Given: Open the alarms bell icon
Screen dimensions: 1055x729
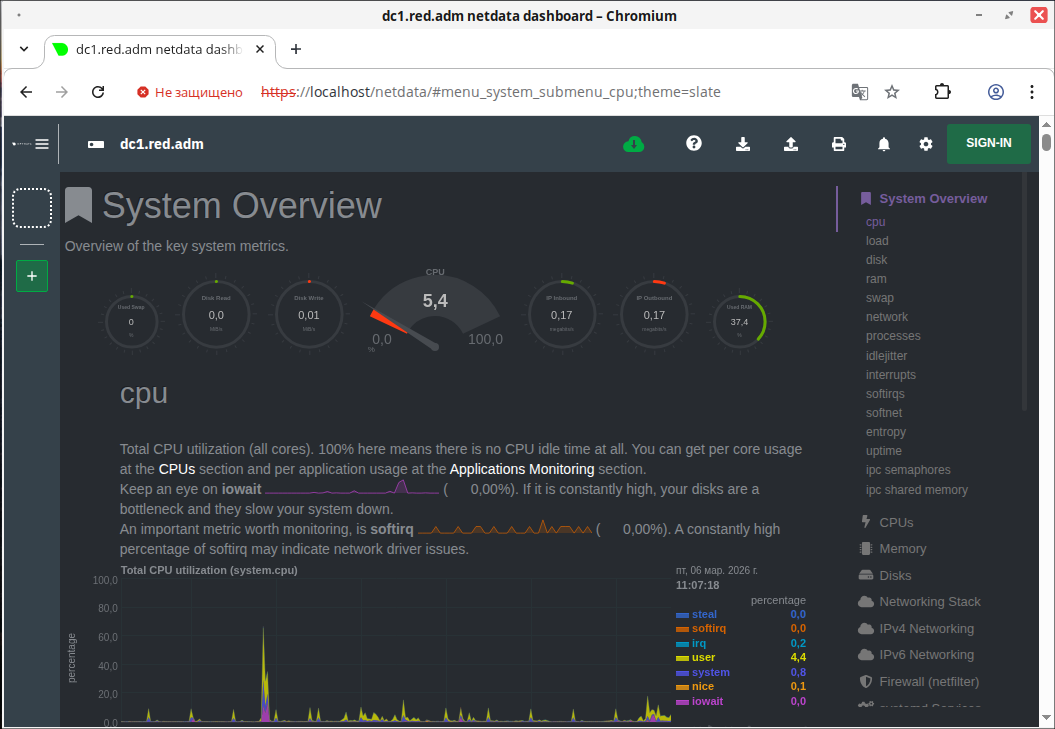Looking at the screenshot, I should [884, 144].
